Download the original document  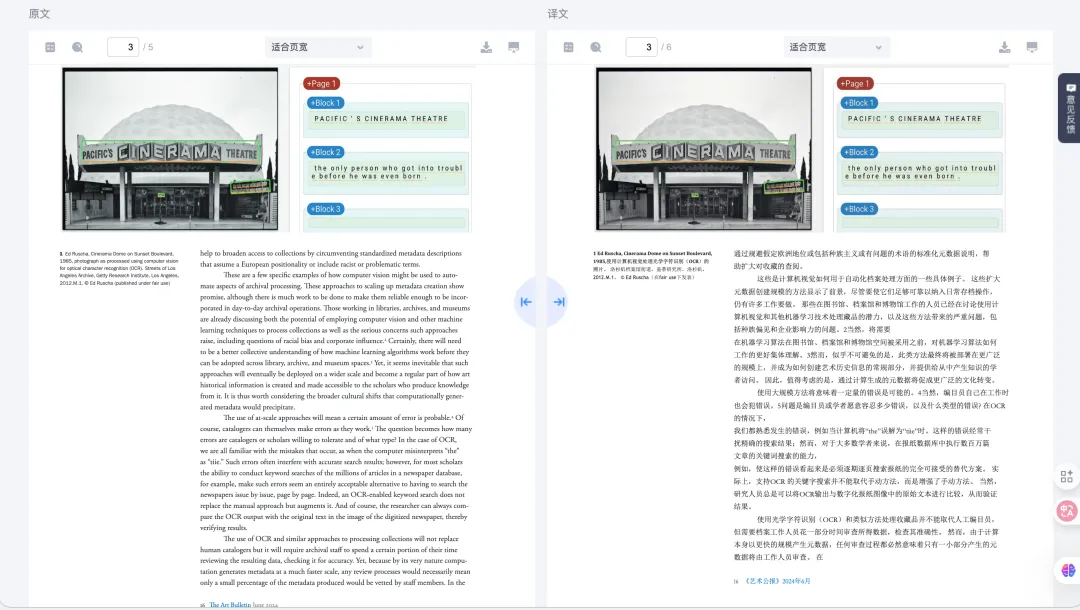coord(486,47)
